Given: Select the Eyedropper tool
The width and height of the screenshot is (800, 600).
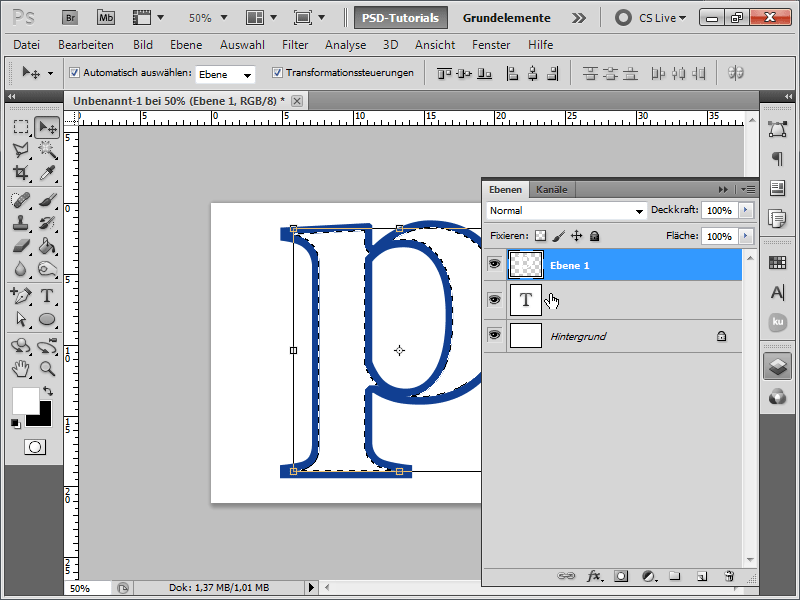Looking at the screenshot, I should (x=47, y=173).
